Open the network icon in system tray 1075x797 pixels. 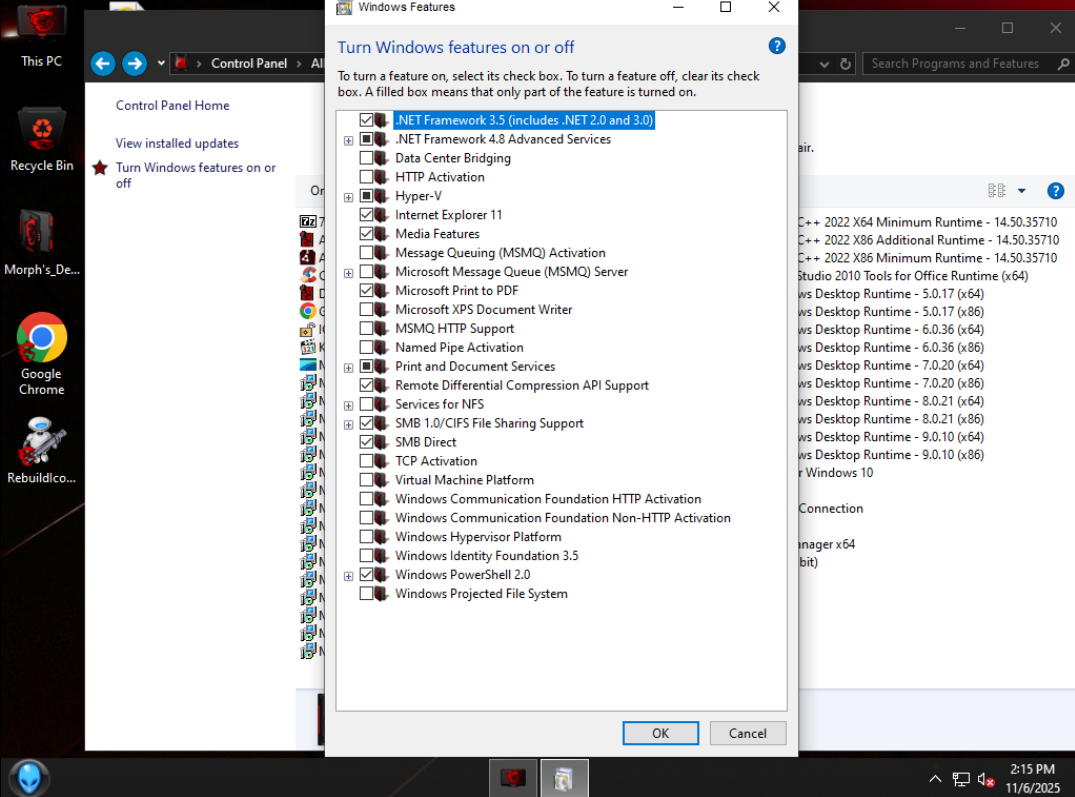pyautogui.click(x=961, y=779)
